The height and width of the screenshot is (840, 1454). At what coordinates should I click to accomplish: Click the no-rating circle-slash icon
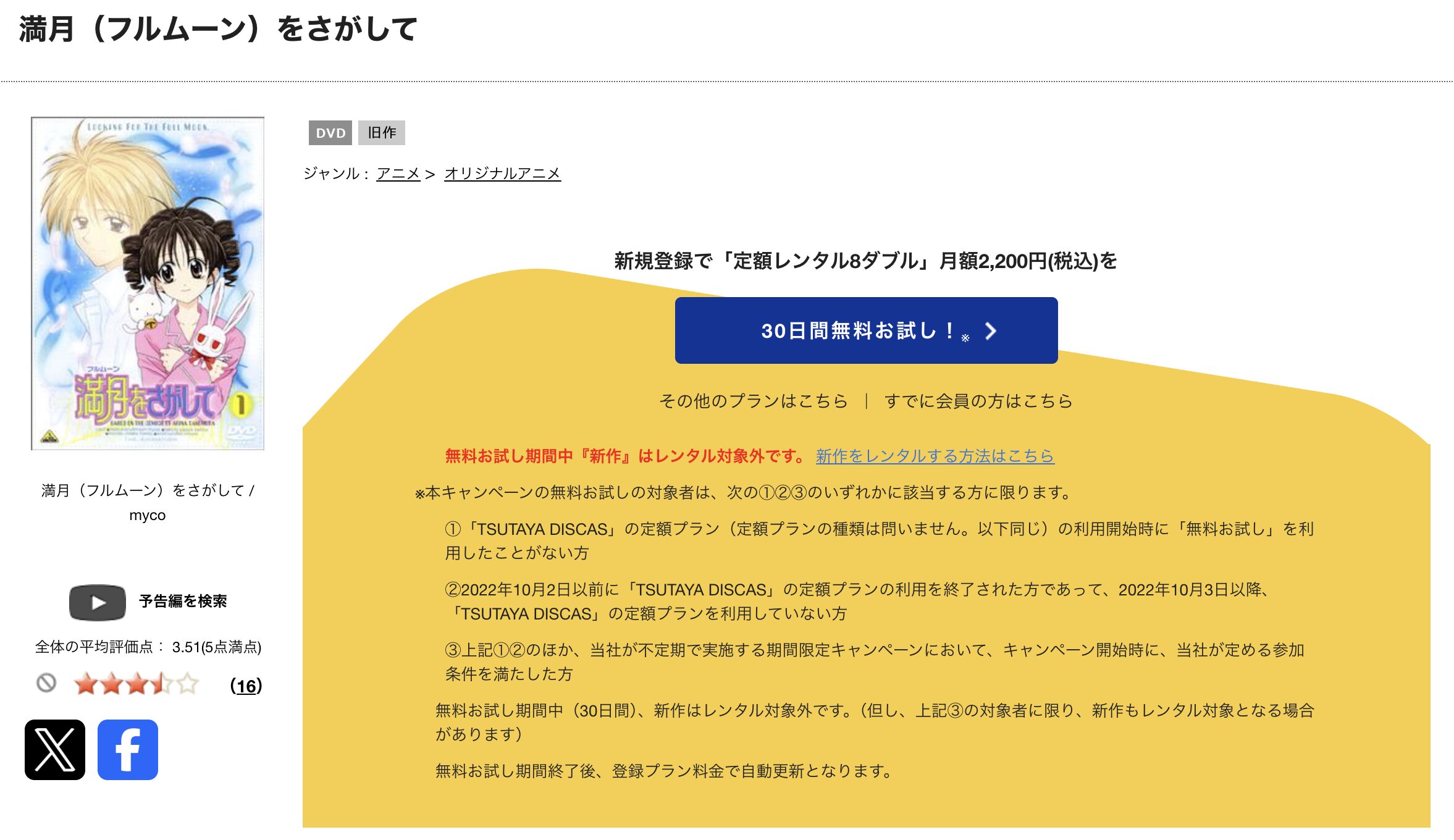coord(46,683)
